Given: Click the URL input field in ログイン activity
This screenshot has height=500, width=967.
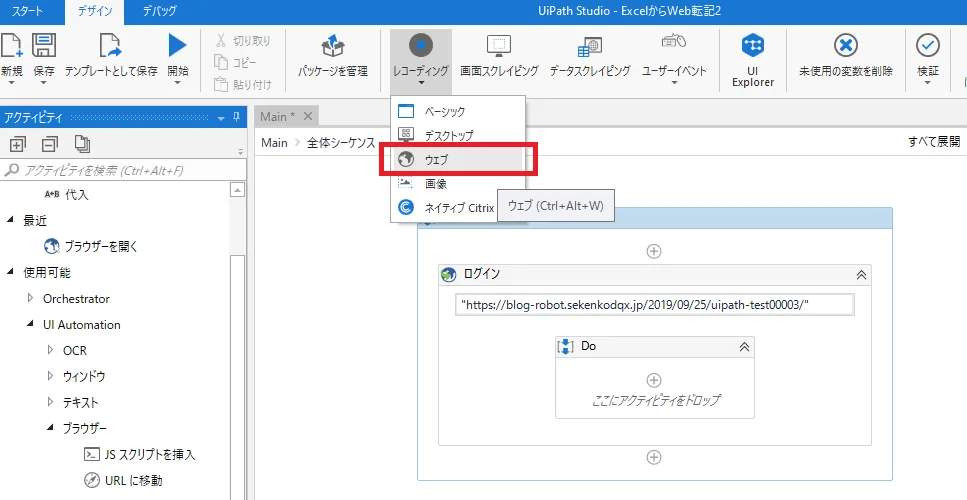Looking at the screenshot, I should click(x=655, y=305).
